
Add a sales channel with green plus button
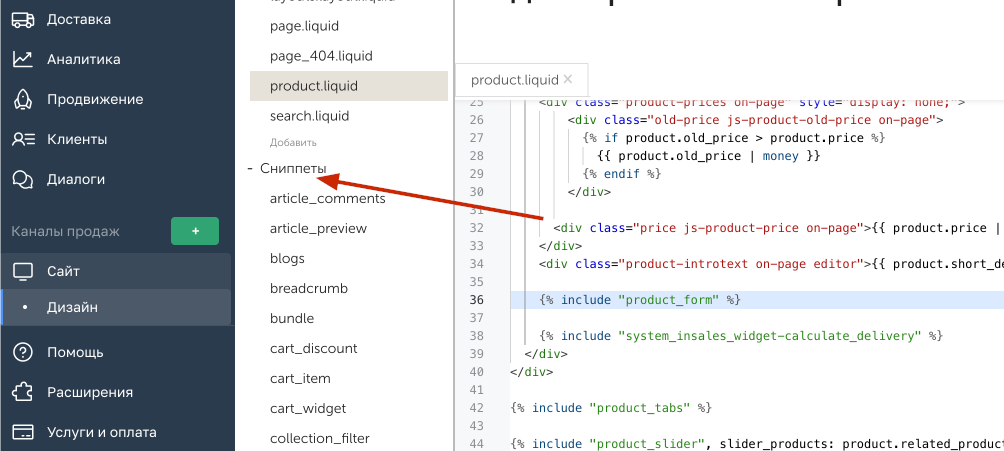pyautogui.click(x=195, y=231)
